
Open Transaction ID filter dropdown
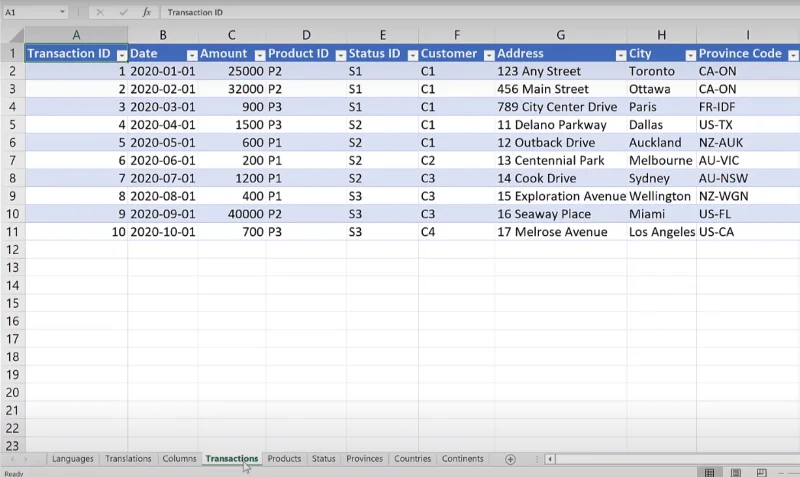click(x=121, y=55)
